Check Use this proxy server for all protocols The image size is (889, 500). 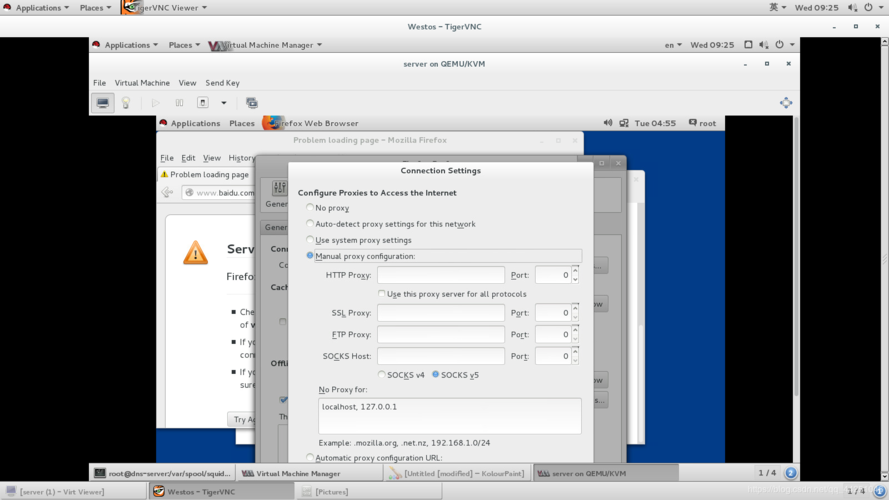tap(382, 294)
